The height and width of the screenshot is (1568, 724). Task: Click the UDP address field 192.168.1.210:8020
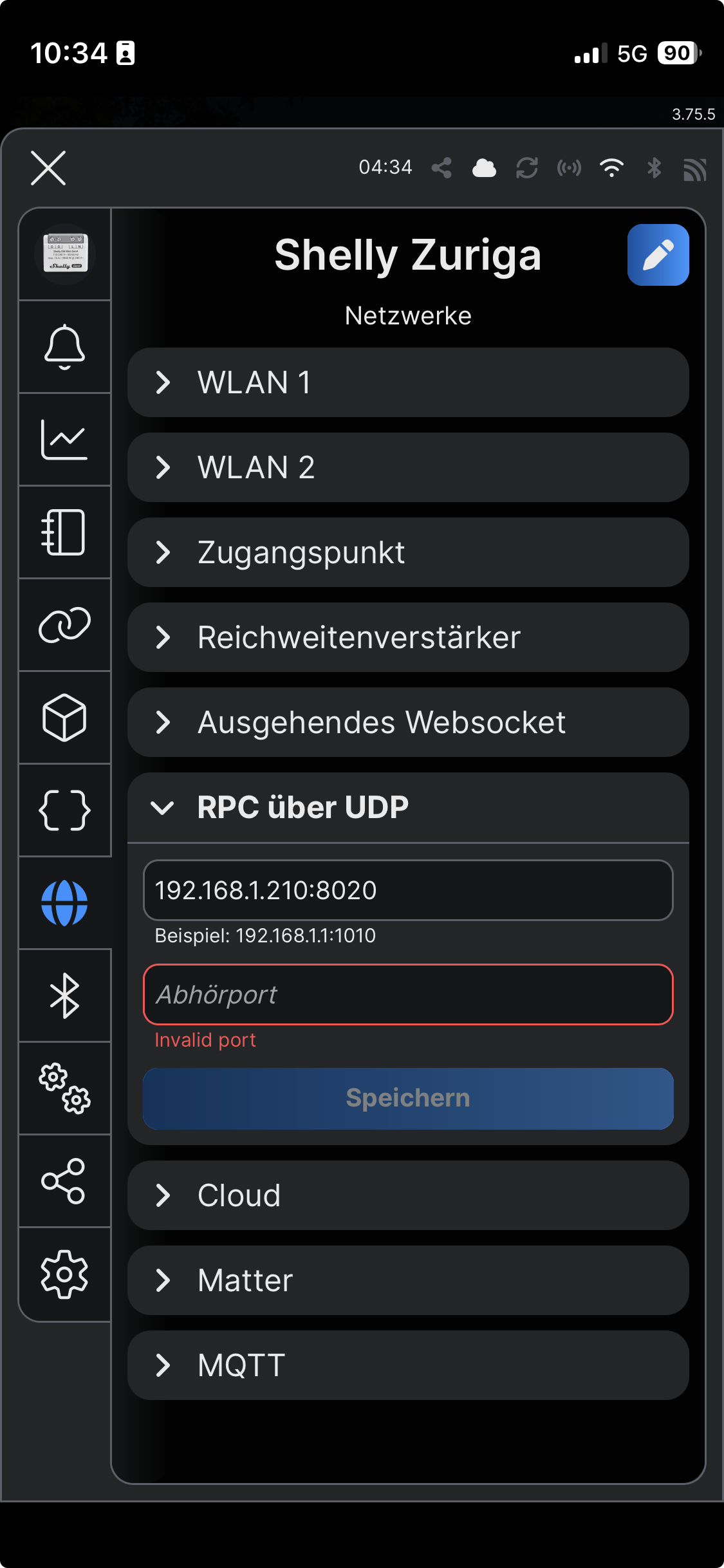pos(408,890)
